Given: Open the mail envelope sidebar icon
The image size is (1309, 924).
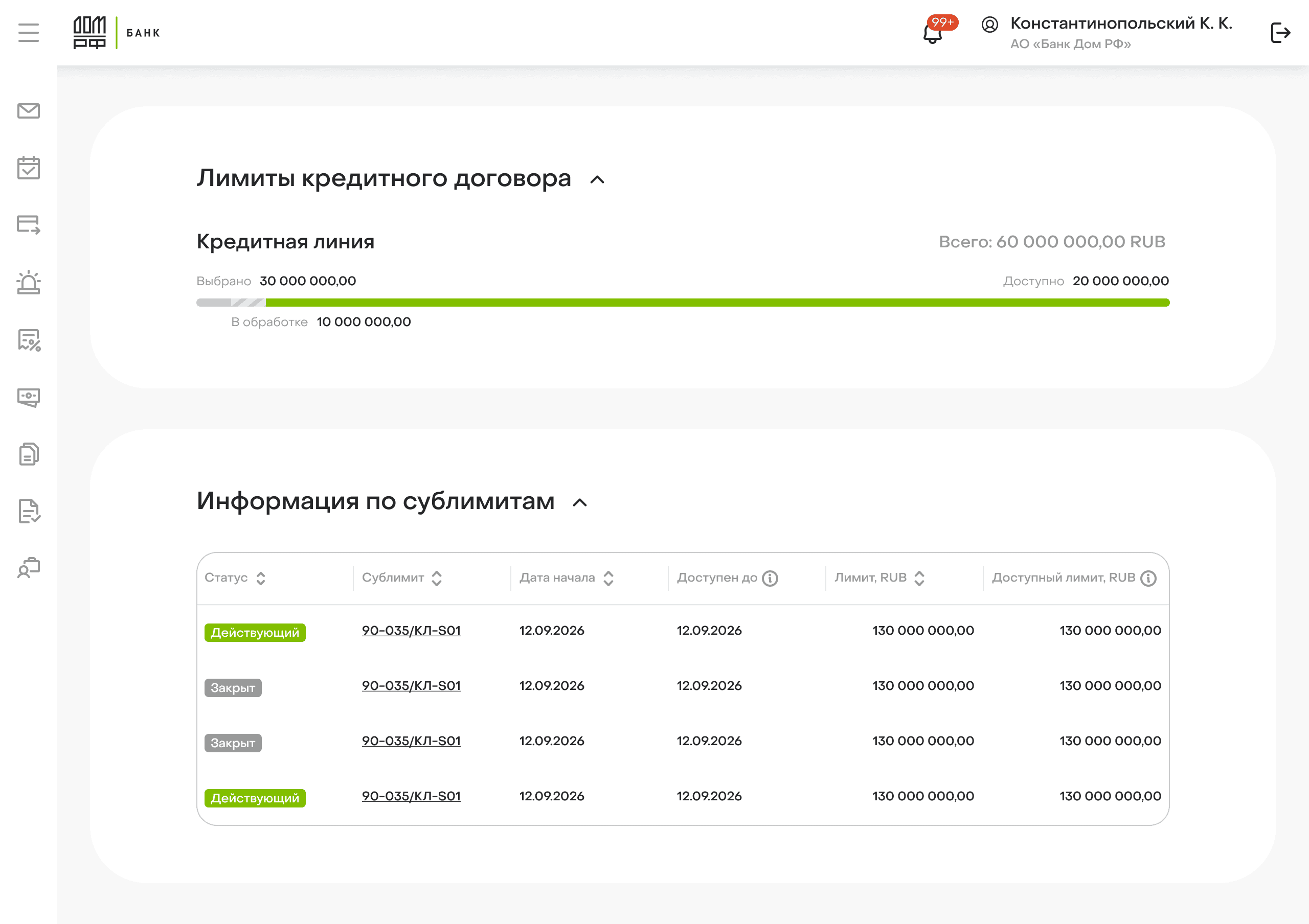Looking at the screenshot, I should (29, 110).
